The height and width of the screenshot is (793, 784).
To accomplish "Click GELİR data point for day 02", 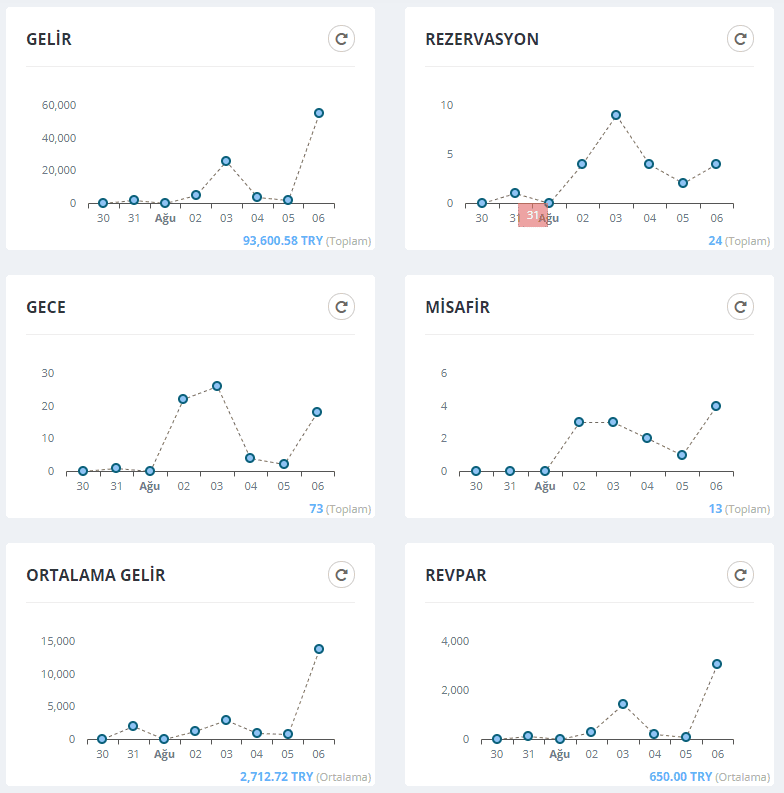I will pos(196,195).
